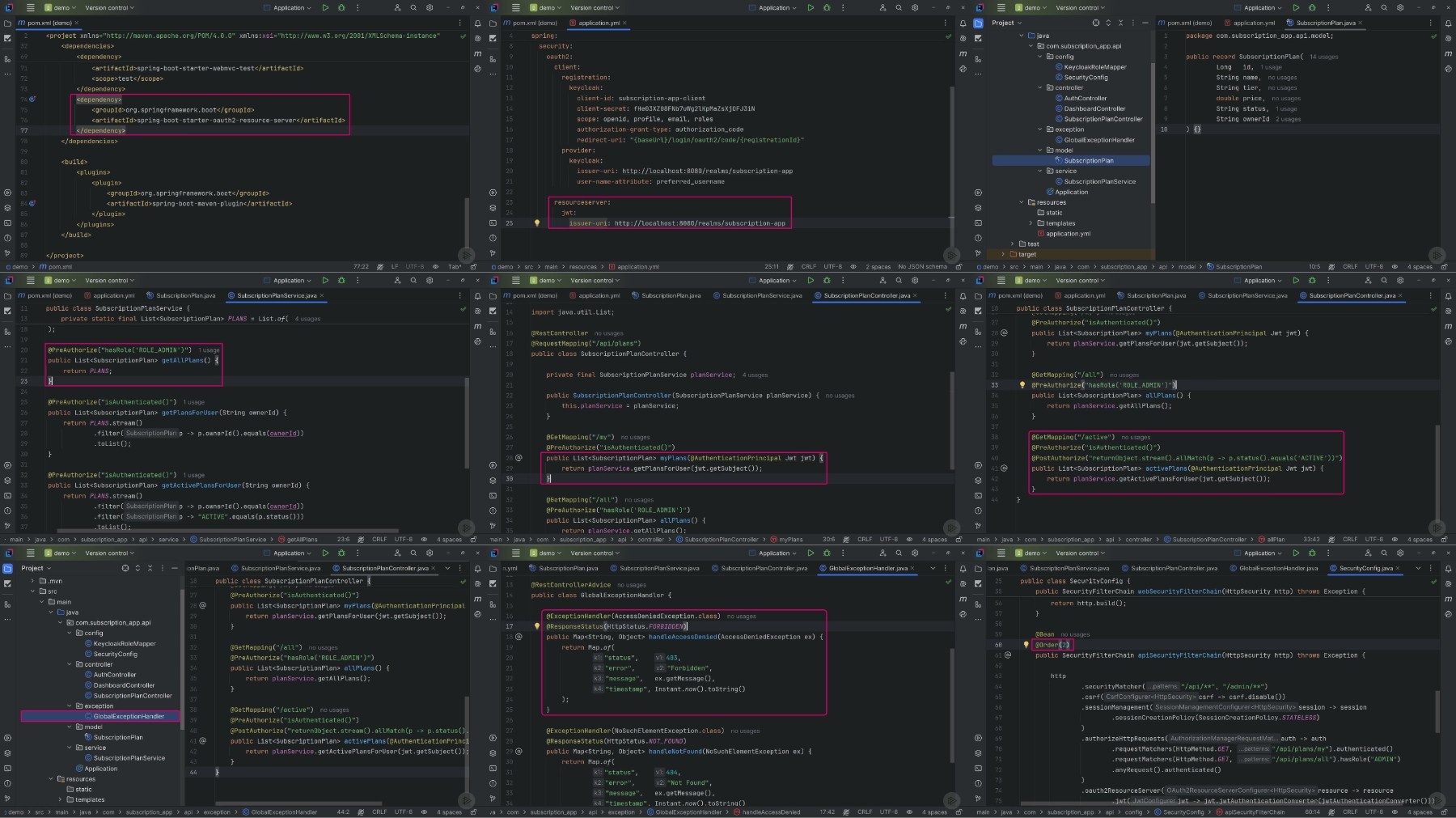Click getAllPlans breadcrumb in SubscriptionPlanService.java window
The image size is (1456, 818).
(298, 539)
